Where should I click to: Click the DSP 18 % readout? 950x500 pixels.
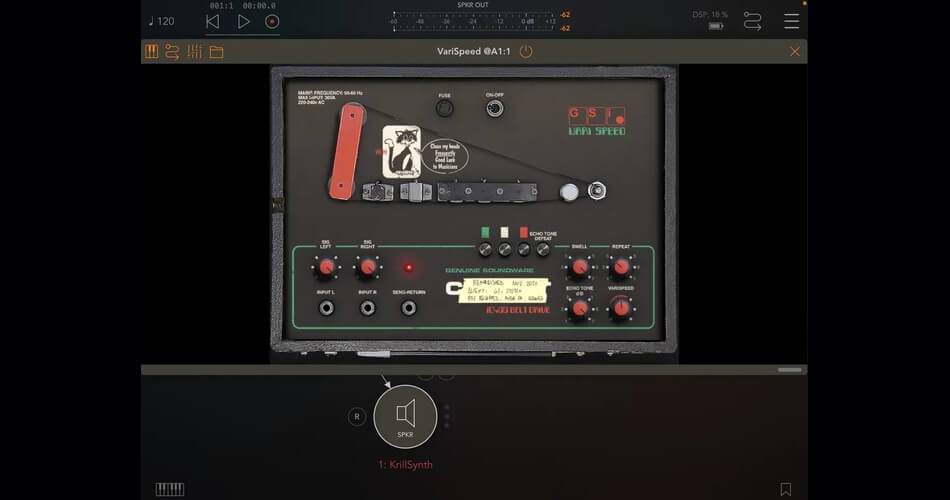(x=710, y=15)
